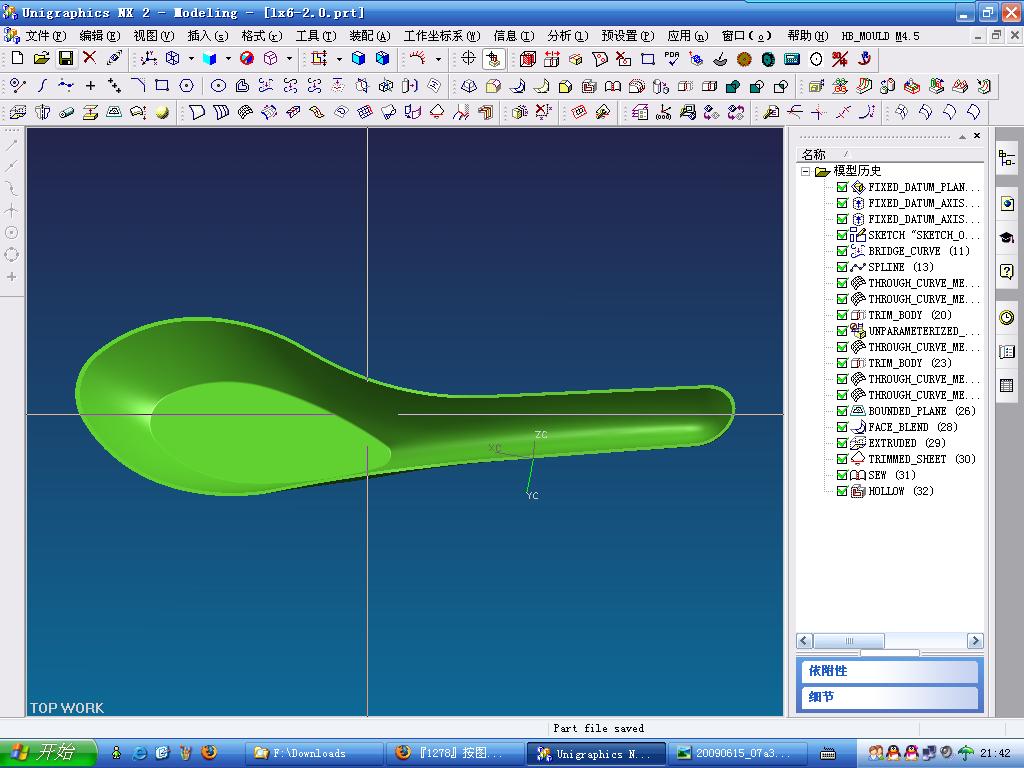The width and height of the screenshot is (1024, 768).
Task: Click navigator scrollbar right arrow
Action: click(x=975, y=641)
